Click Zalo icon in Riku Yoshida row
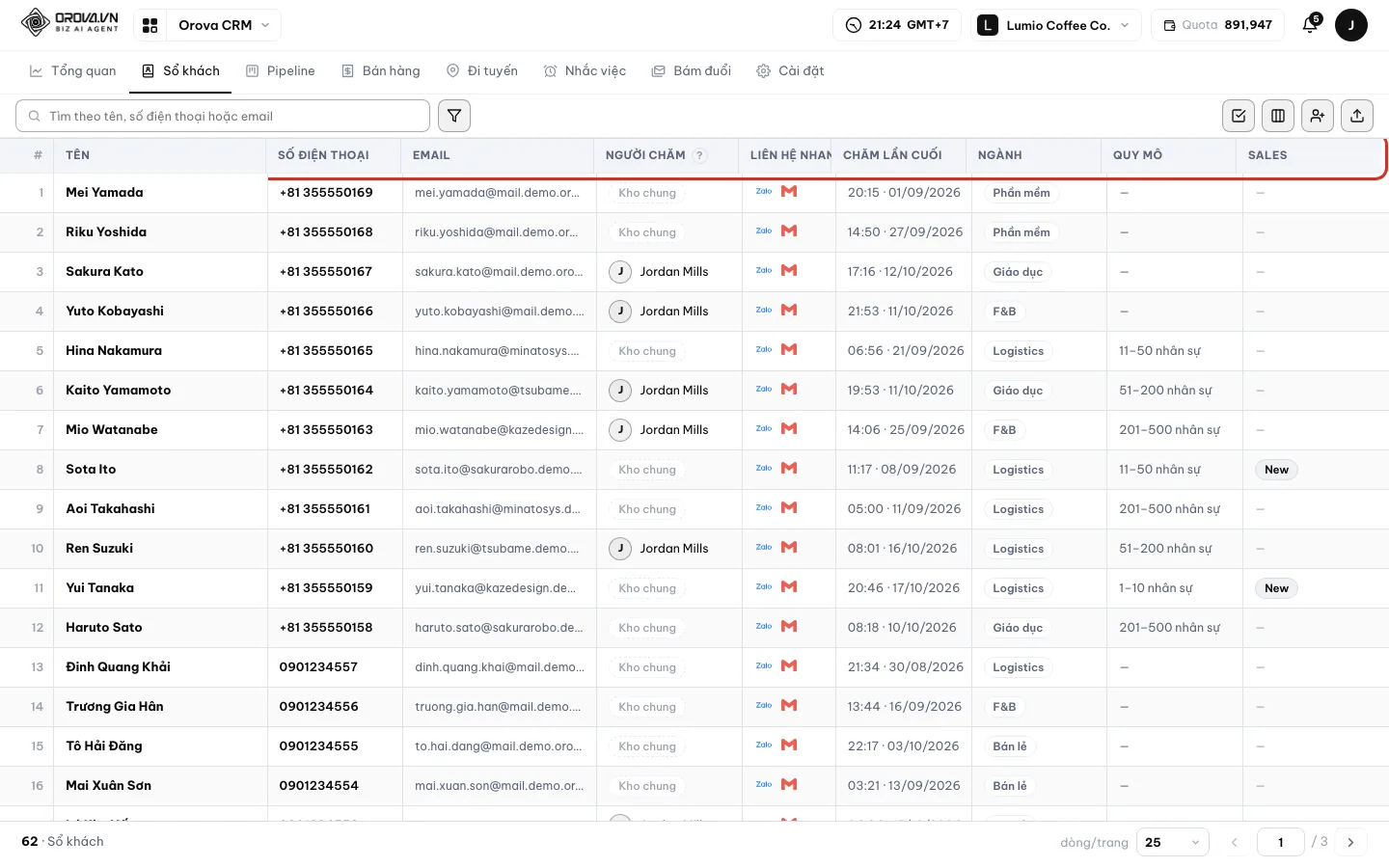Viewport: 1389px width, 868px height. click(x=764, y=231)
